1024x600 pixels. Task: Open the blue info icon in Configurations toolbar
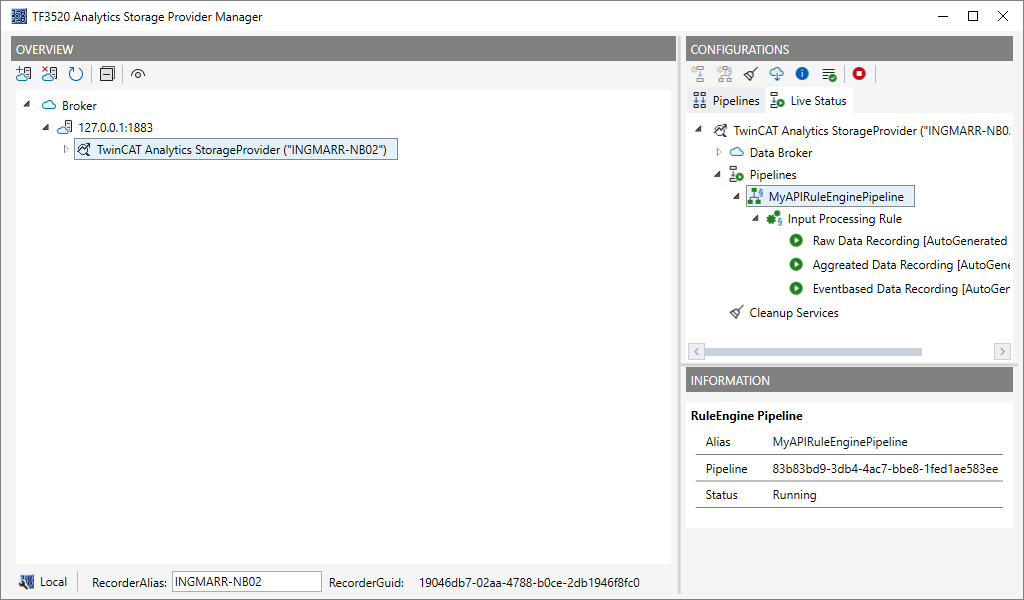(x=802, y=74)
